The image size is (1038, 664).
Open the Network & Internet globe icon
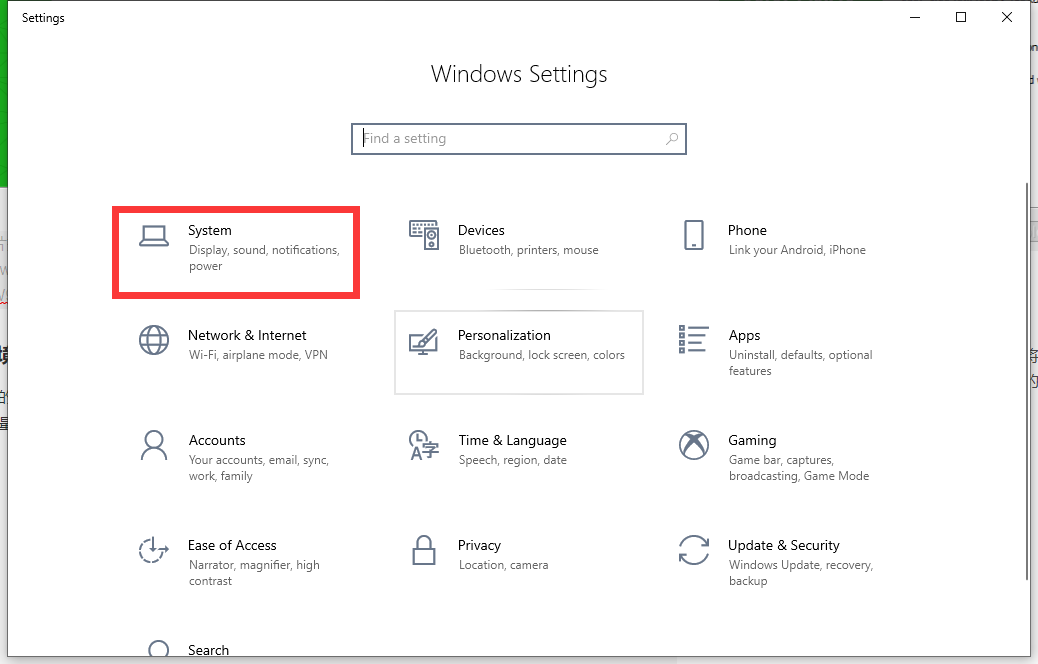click(x=154, y=340)
